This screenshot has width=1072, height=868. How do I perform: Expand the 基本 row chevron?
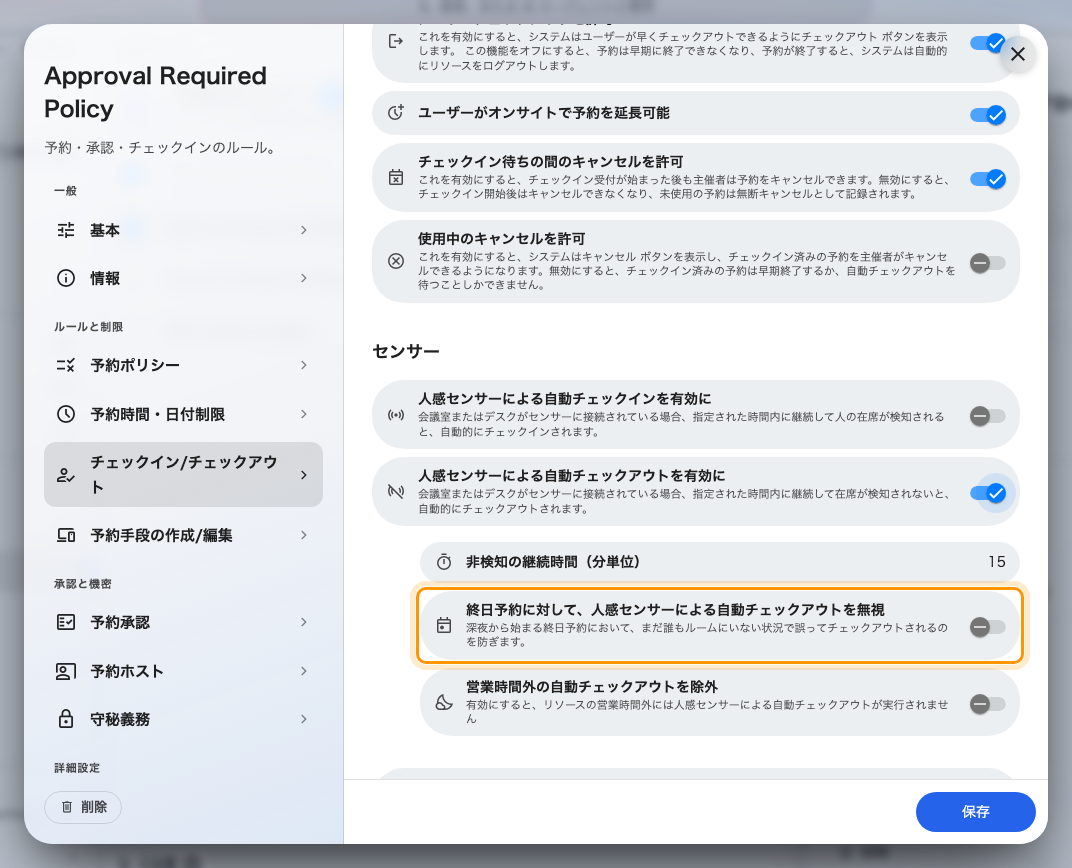[304, 230]
